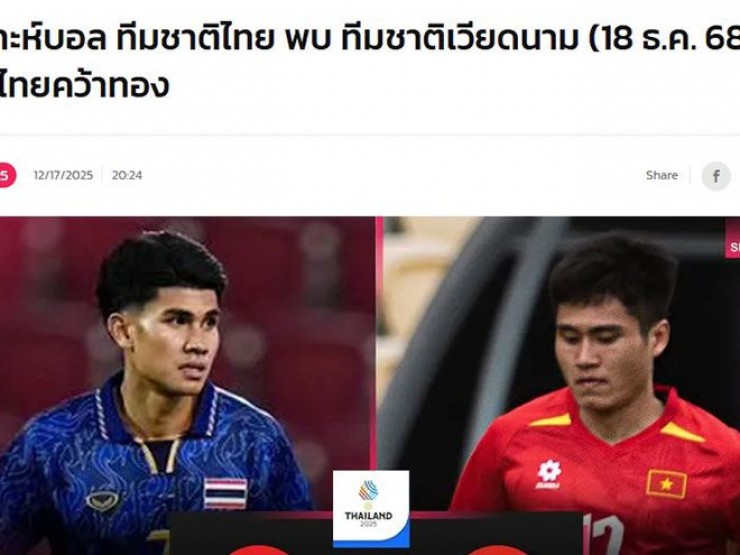Click the pink tag on image corner
The height and width of the screenshot is (555, 740).
[x=732, y=246]
